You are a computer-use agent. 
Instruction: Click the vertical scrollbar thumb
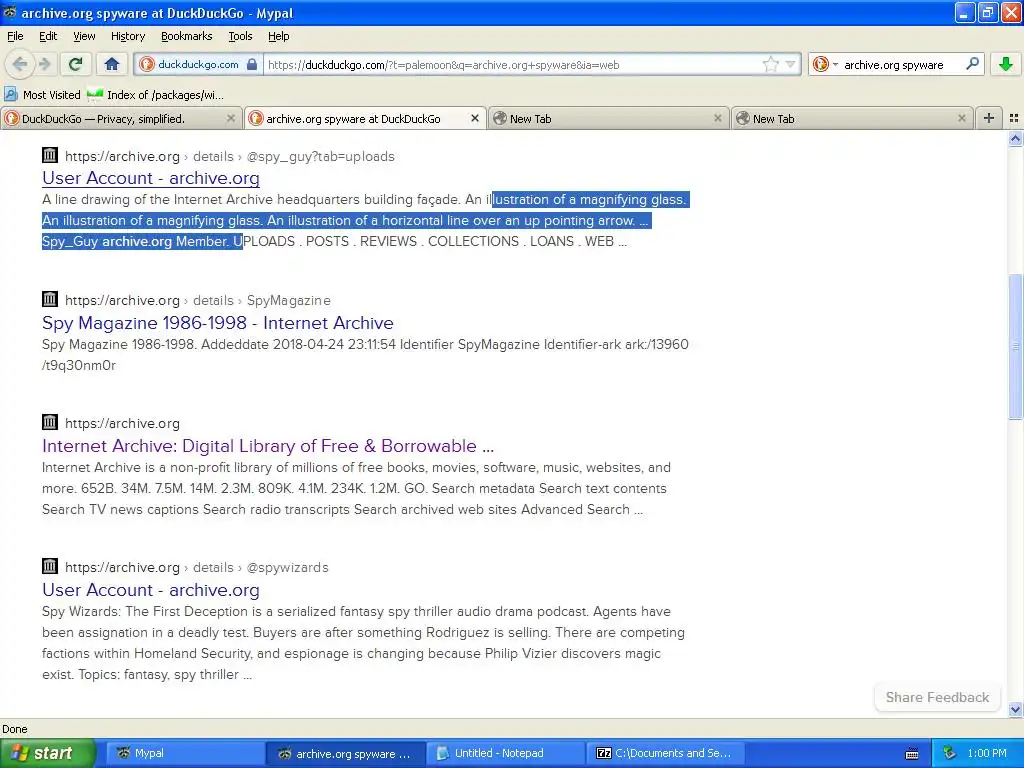pyautogui.click(x=1015, y=347)
